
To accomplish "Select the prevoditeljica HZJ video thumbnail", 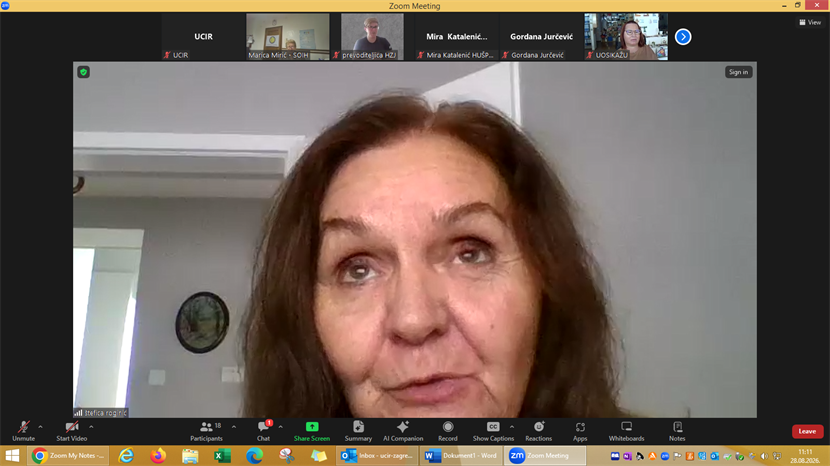I will pyautogui.click(x=372, y=37).
